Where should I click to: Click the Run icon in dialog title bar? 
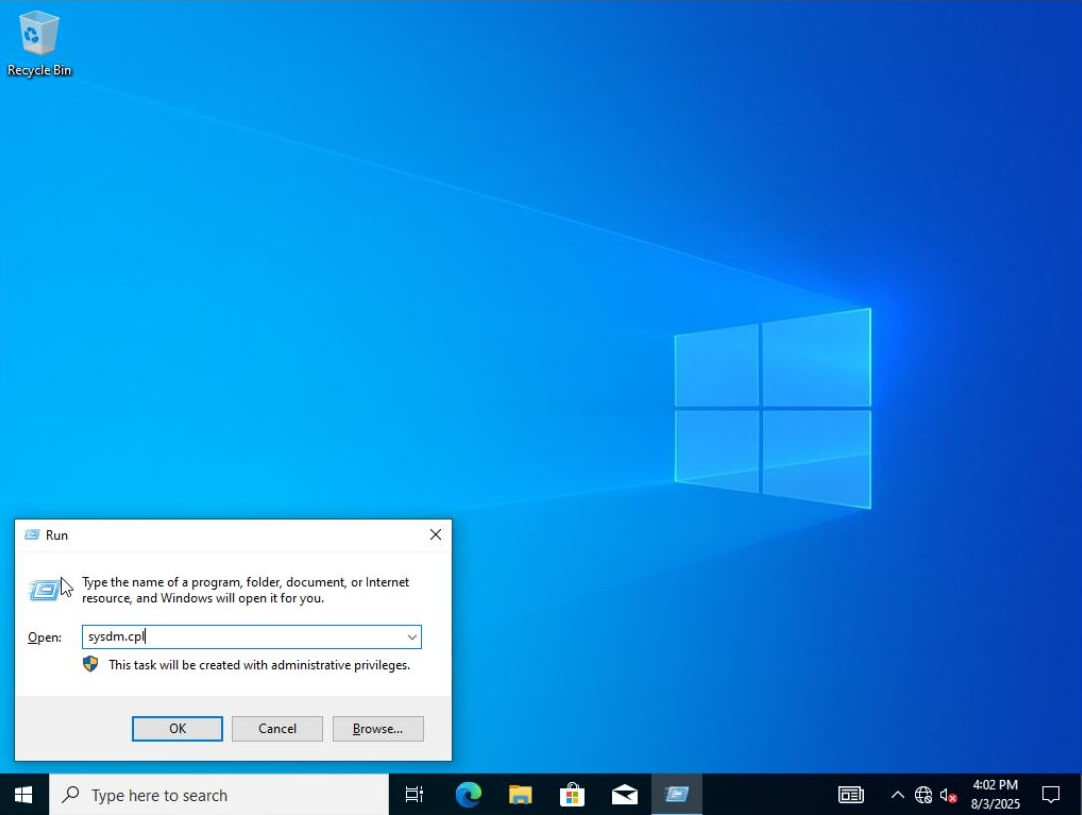tap(32, 535)
